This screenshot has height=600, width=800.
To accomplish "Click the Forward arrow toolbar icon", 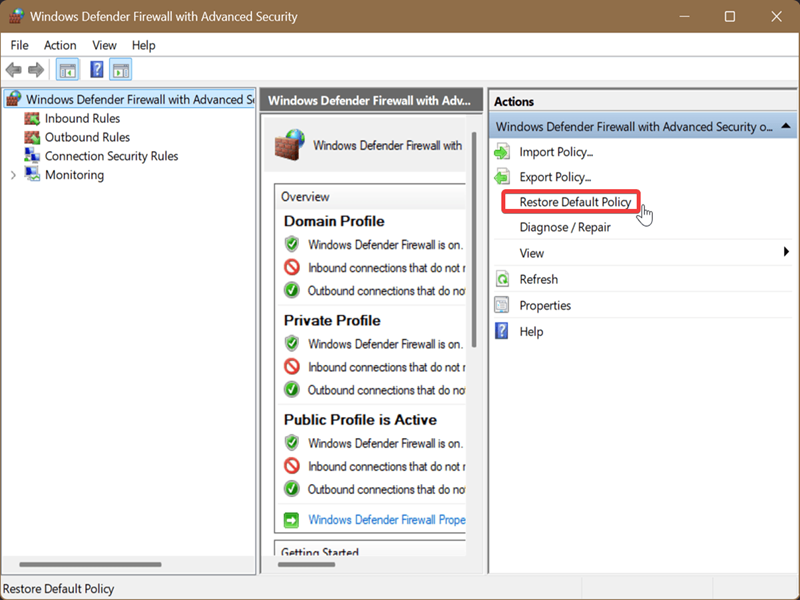I will (36, 69).
